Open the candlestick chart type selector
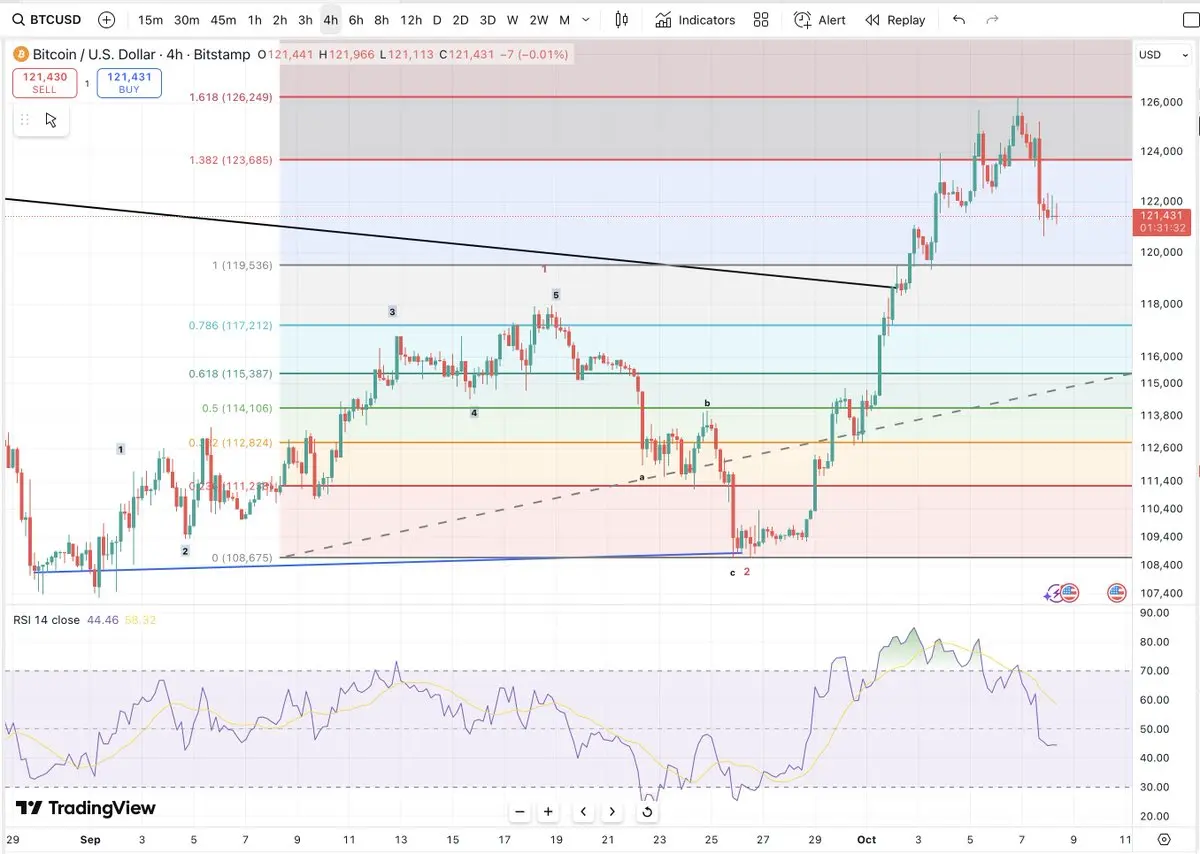1200x854 pixels. tap(622, 20)
